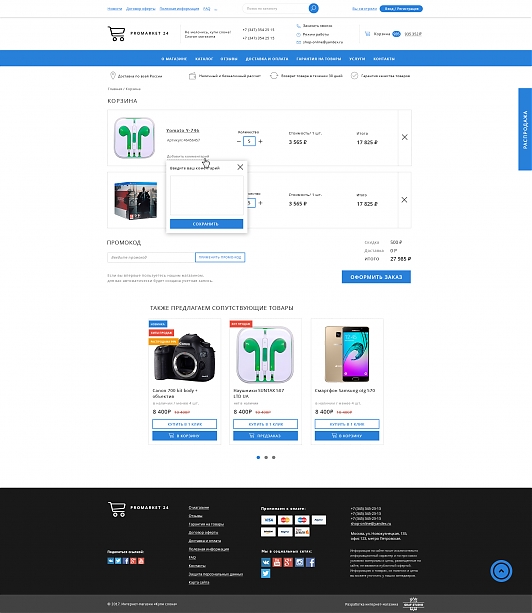Open Договор оферты link in top bar
Viewport: 532px width, 613px height.
coord(141,9)
